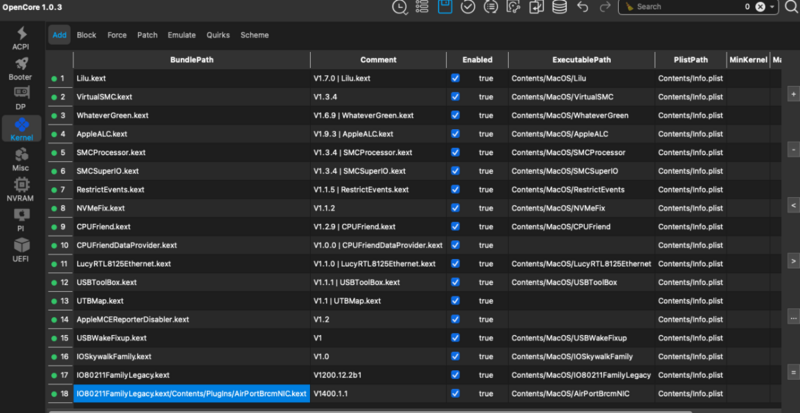800x413 pixels.
Task: Click the right arrow side button
Action: 793,261
